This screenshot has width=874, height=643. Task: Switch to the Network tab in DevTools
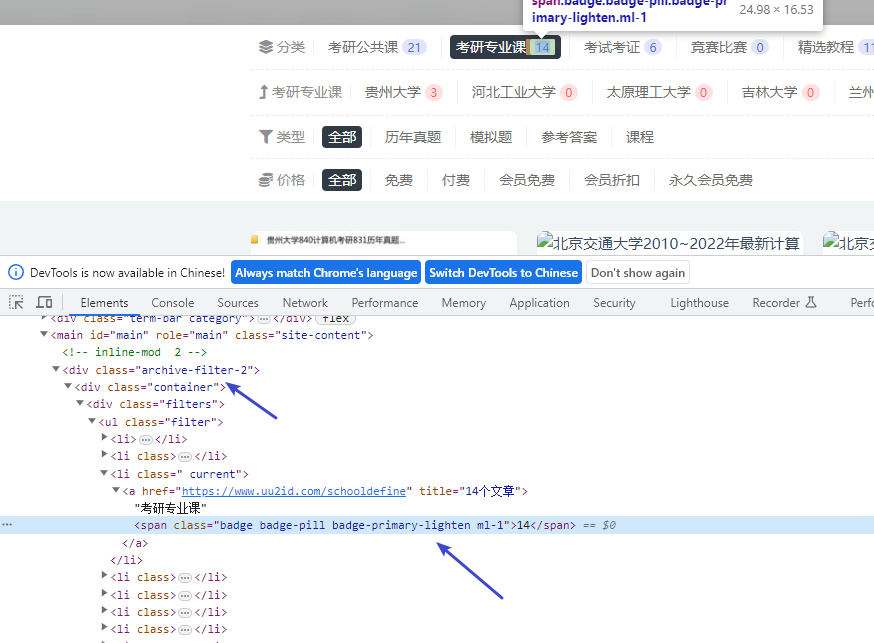point(305,302)
